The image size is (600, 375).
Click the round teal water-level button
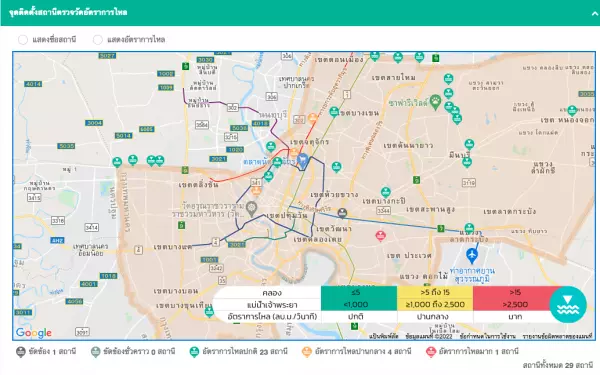tap(568, 305)
